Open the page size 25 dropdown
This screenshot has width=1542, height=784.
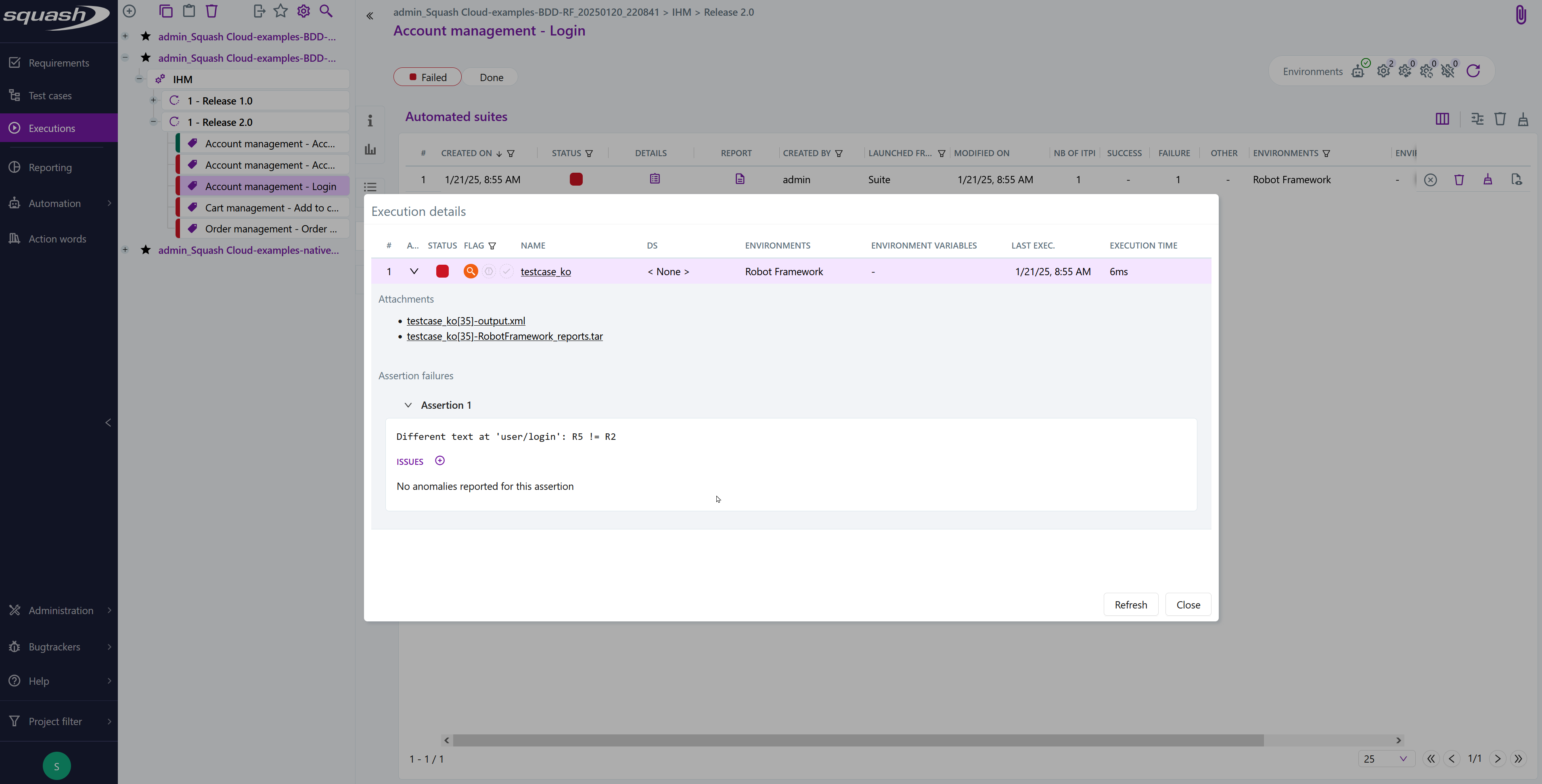(1385, 758)
